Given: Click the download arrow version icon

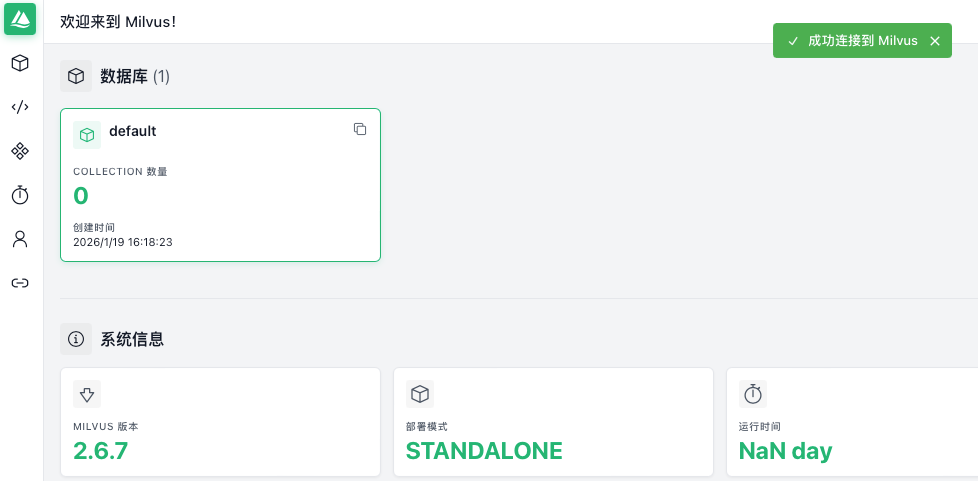Looking at the screenshot, I should coord(87,393).
